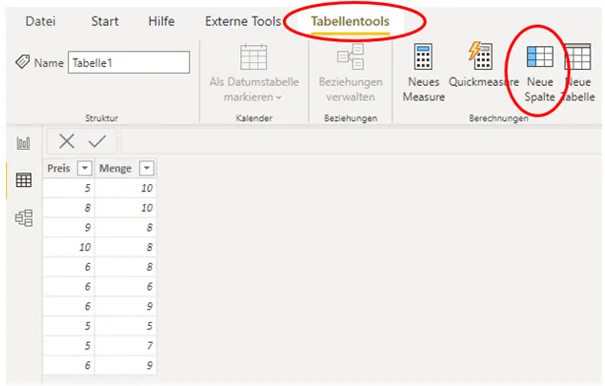The image size is (605, 386).
Task: Switch to Model view icon
Action: click(24, 218)
